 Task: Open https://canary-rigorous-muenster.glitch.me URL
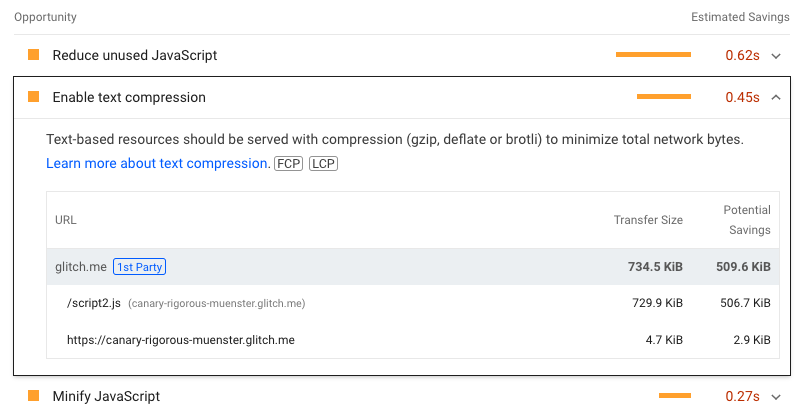pyautogui.click(x=180, y=339)
